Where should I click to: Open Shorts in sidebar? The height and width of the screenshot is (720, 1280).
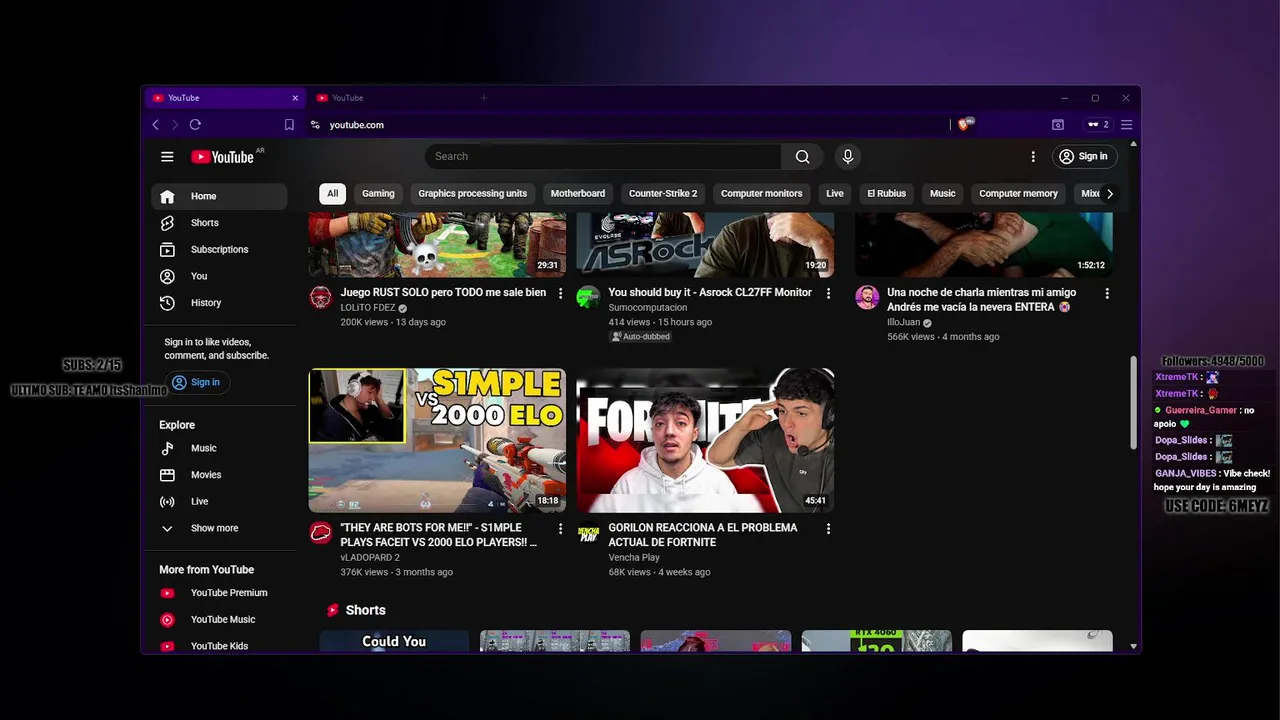coord(219,223)
